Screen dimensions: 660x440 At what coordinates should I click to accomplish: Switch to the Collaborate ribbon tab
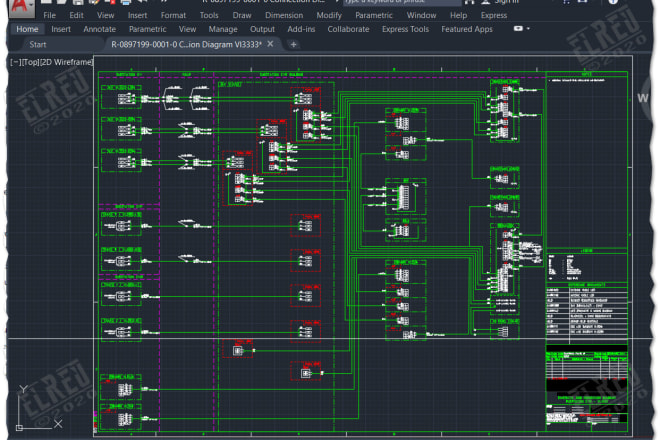pos(348,29)
